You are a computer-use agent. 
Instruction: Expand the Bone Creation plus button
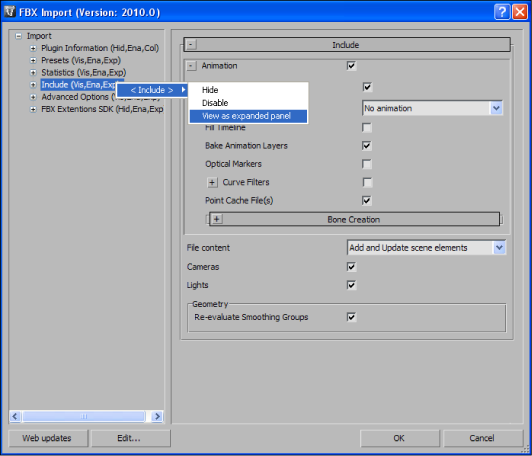click(217, 219)
